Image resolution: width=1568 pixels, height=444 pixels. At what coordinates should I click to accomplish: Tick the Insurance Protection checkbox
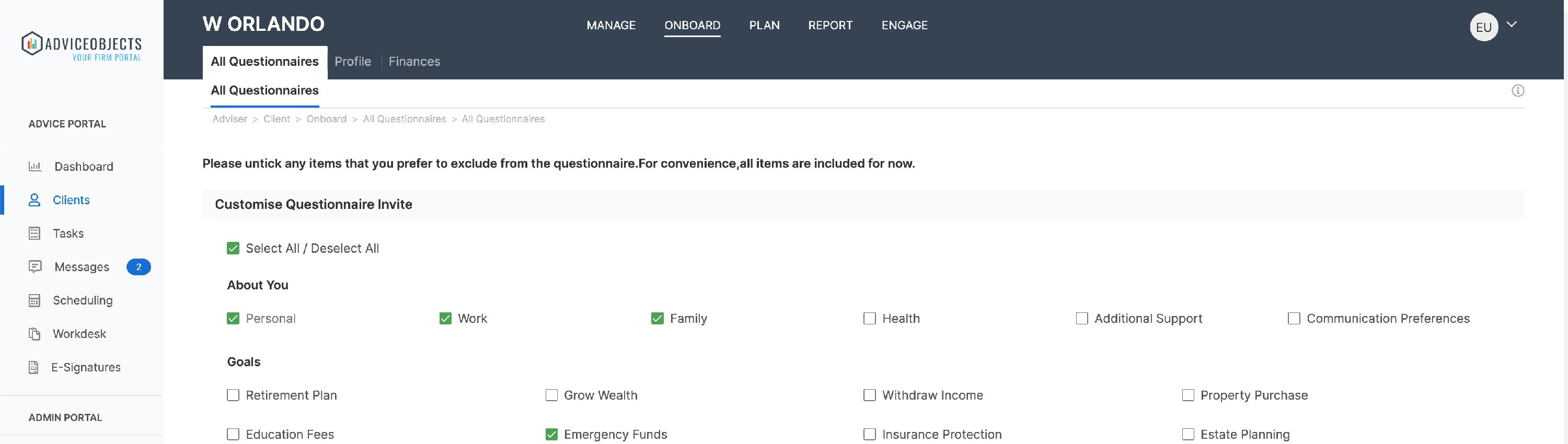click(869, 434)
